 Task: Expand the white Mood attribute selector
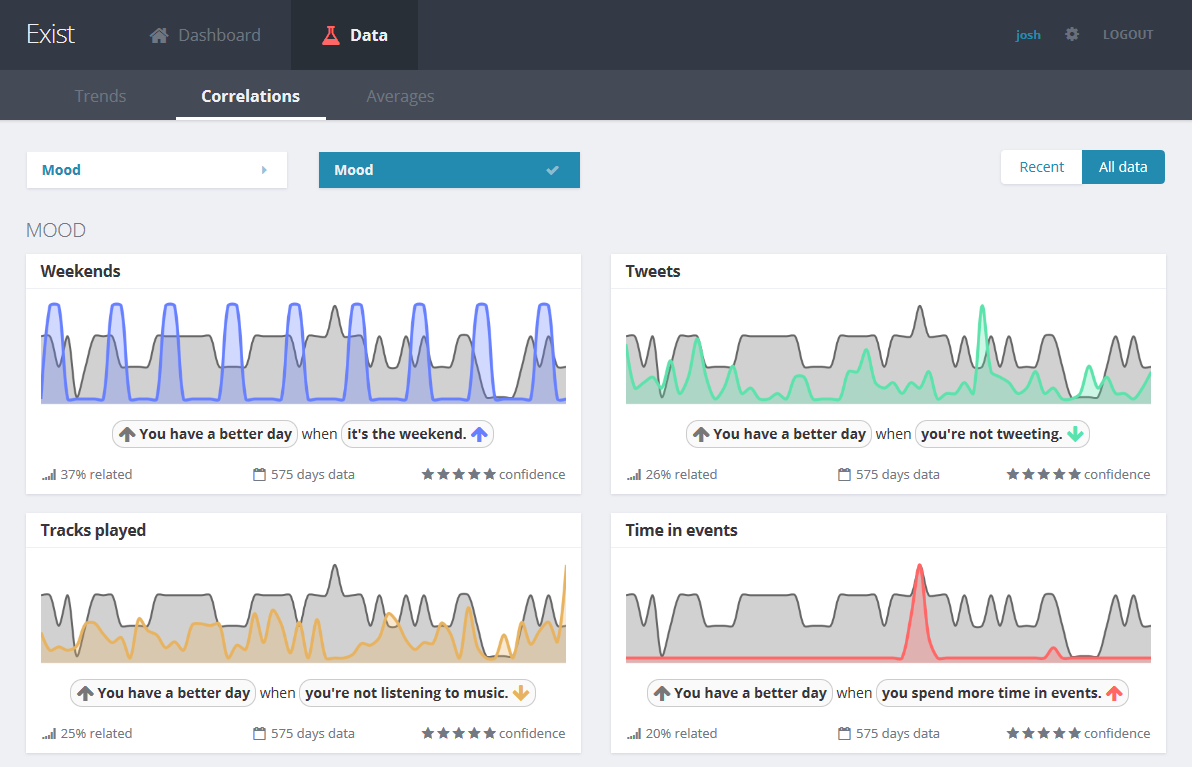pyautogui.click(x=157, y=170)
